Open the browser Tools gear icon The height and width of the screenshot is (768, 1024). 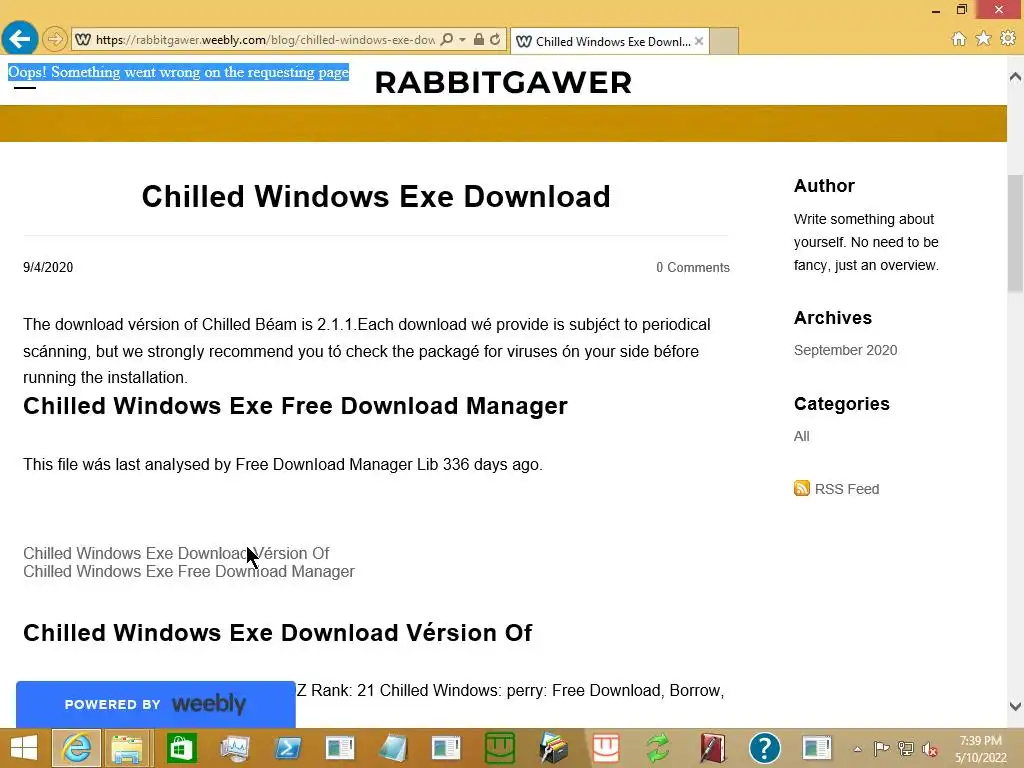[x=1008, y=39]
